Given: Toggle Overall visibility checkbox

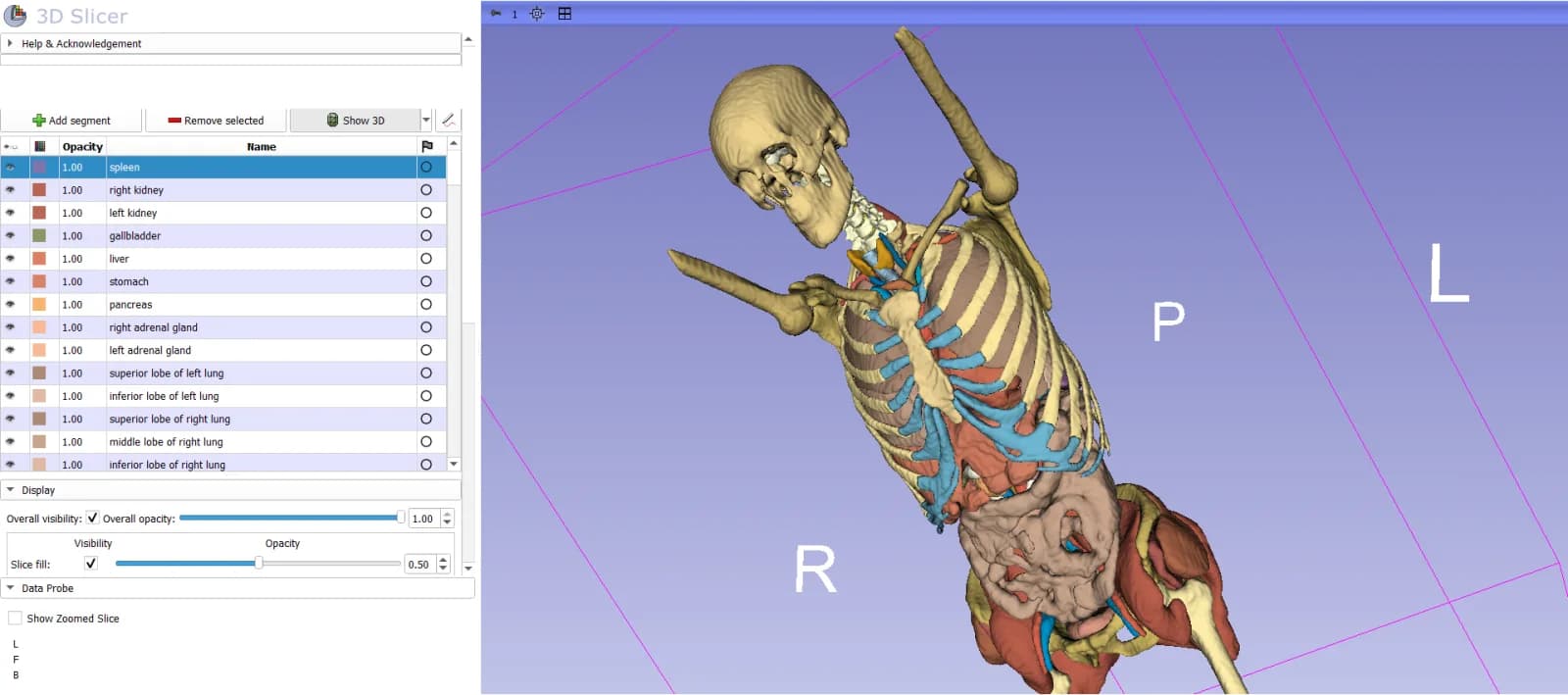Looking at the screenshot, I should click(x=93, y=518).
